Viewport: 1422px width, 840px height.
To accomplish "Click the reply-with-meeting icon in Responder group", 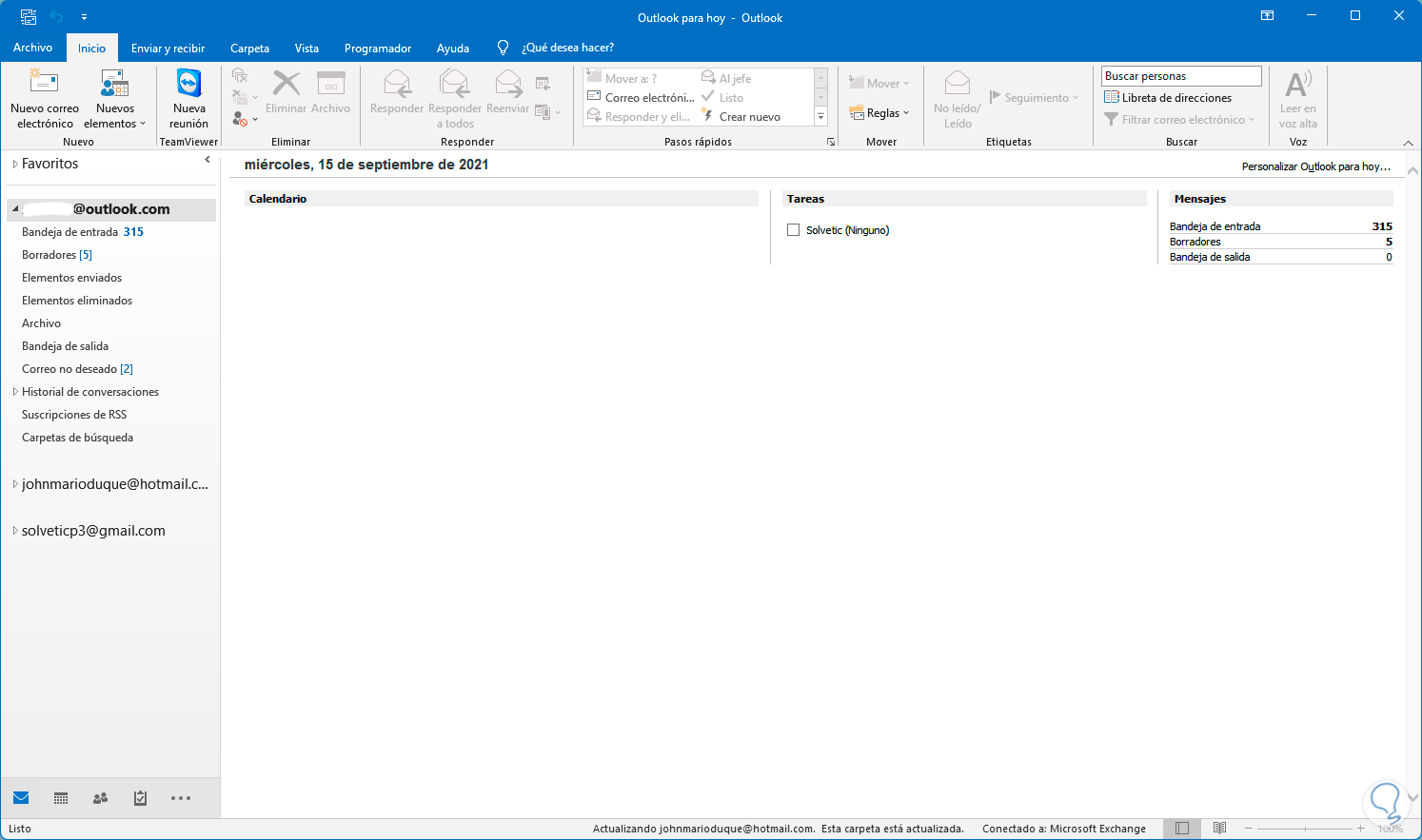I will [x=543, y=84].
